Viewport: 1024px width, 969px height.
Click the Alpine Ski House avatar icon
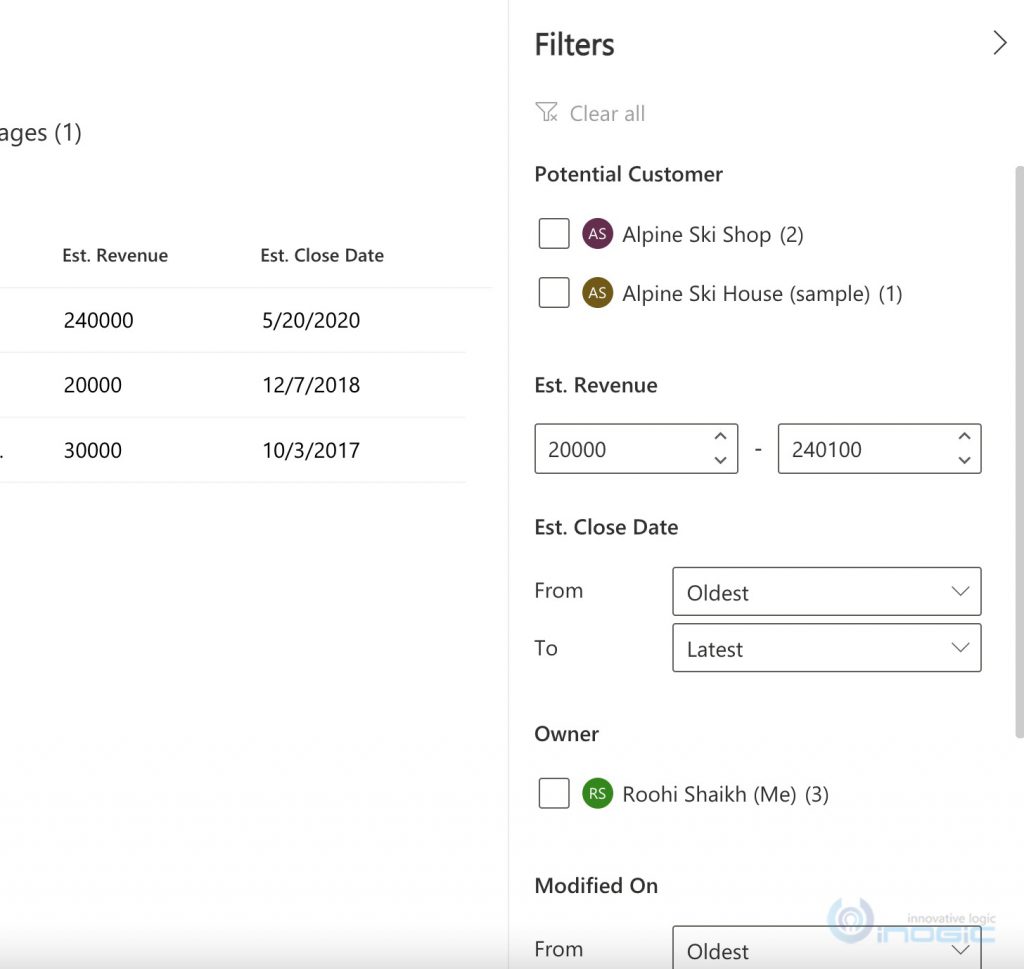597,293
